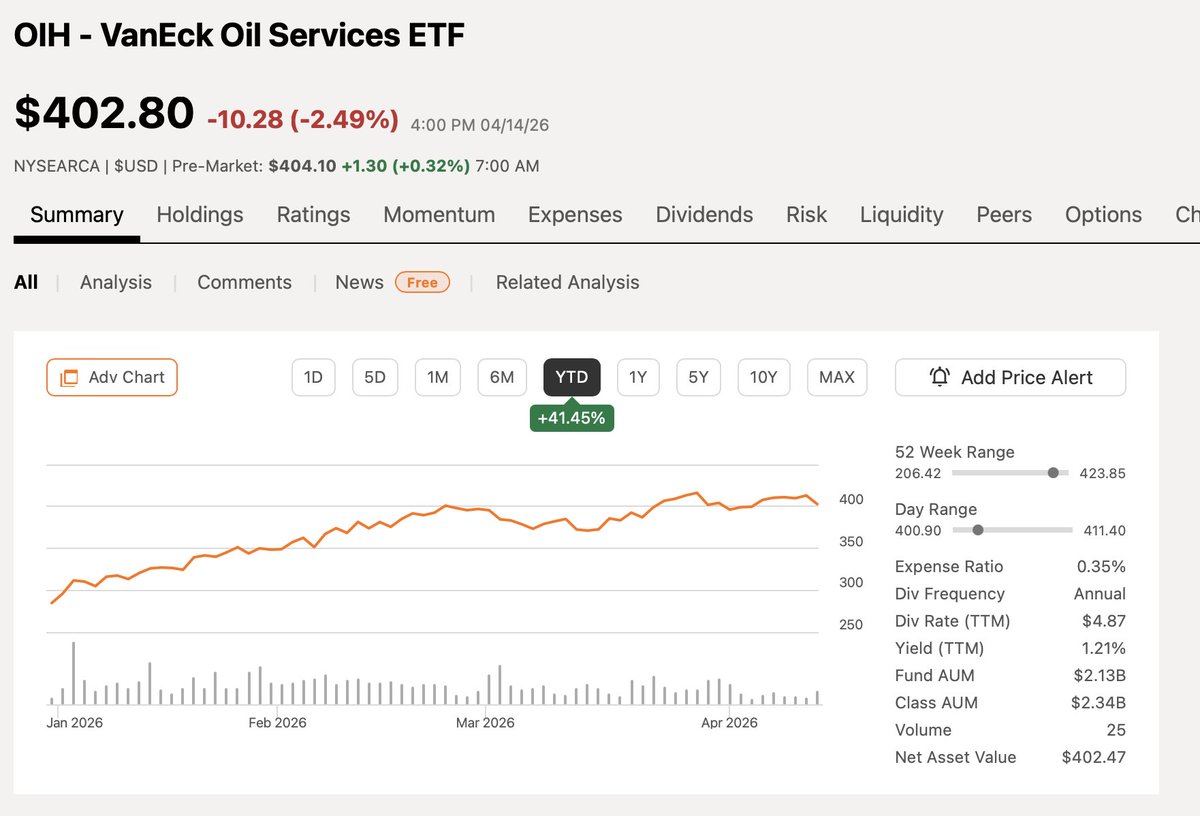Select the All filter
The image size is (1200, 816).
click(26, 282)
